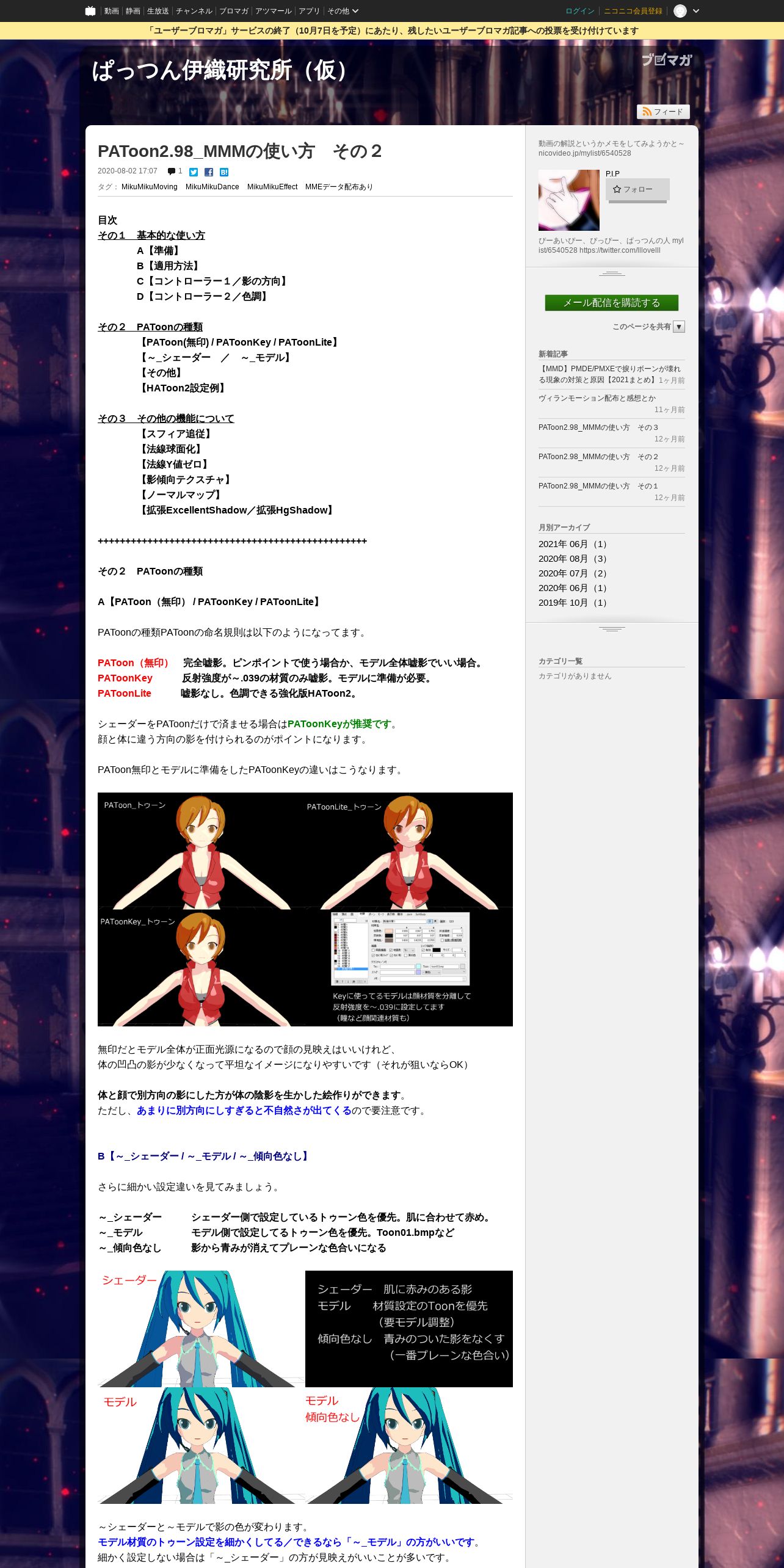Click the MikuMikuMoving tag
The width and height of the screenshot is (784, 1568).
pos(150,187)
